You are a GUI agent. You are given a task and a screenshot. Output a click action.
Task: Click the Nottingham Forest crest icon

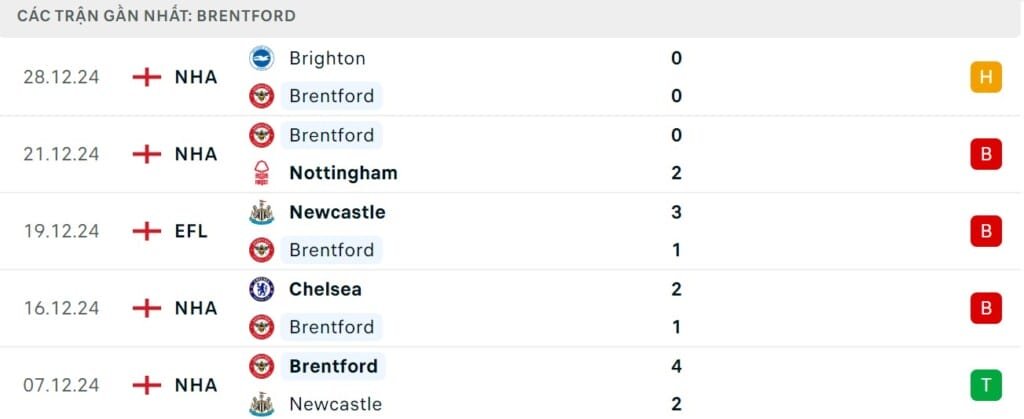click(x=261, y=173)
